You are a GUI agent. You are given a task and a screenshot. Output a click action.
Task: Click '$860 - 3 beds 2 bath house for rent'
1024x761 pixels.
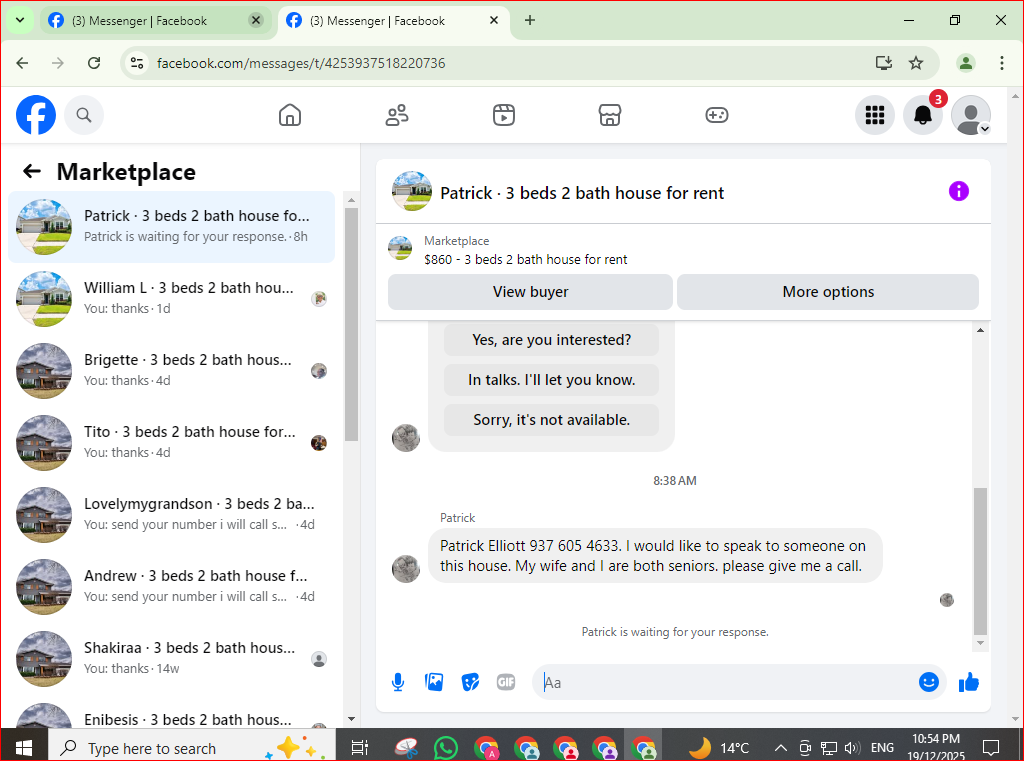point(525,259)
